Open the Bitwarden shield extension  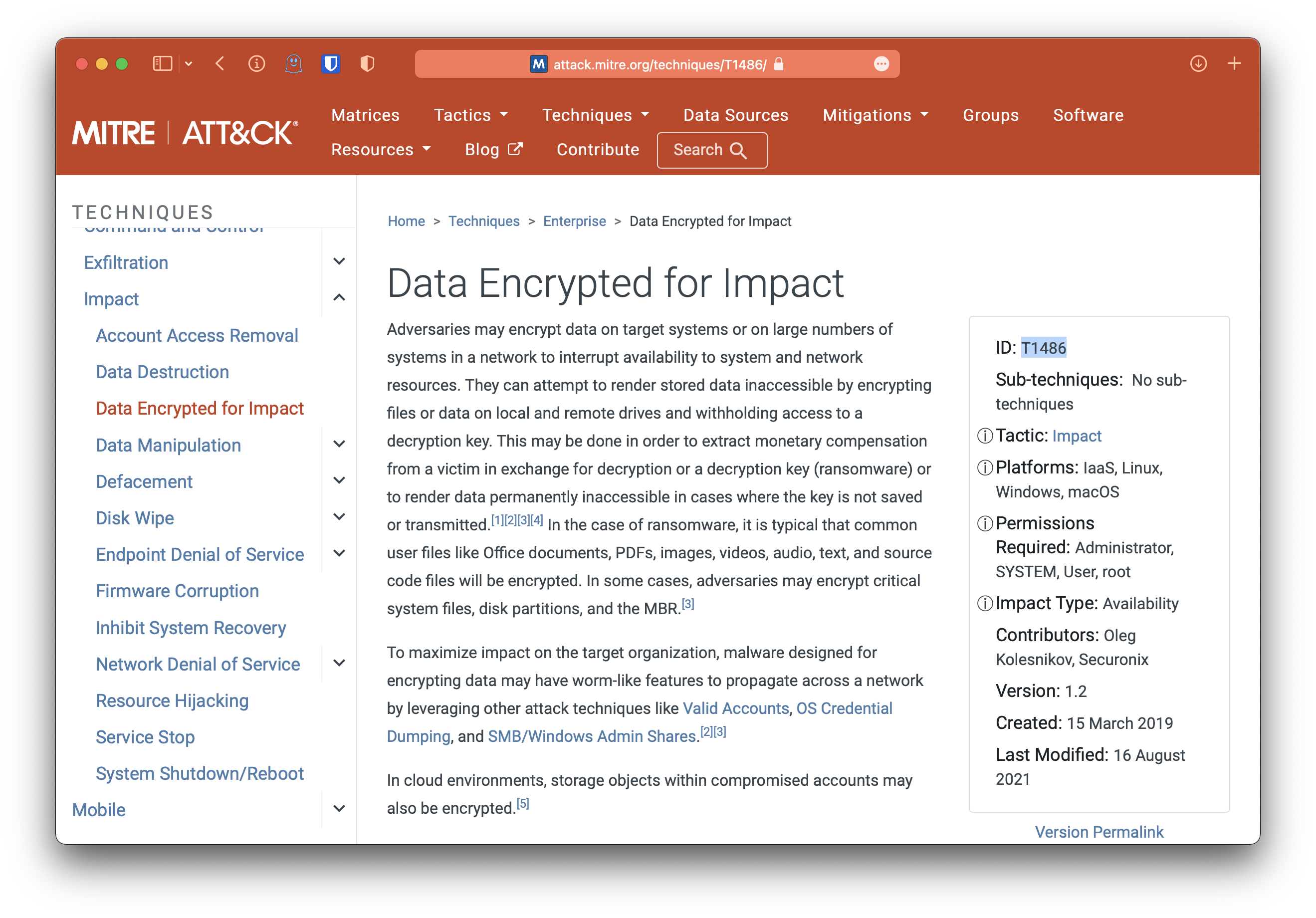[x=331, y=64]
